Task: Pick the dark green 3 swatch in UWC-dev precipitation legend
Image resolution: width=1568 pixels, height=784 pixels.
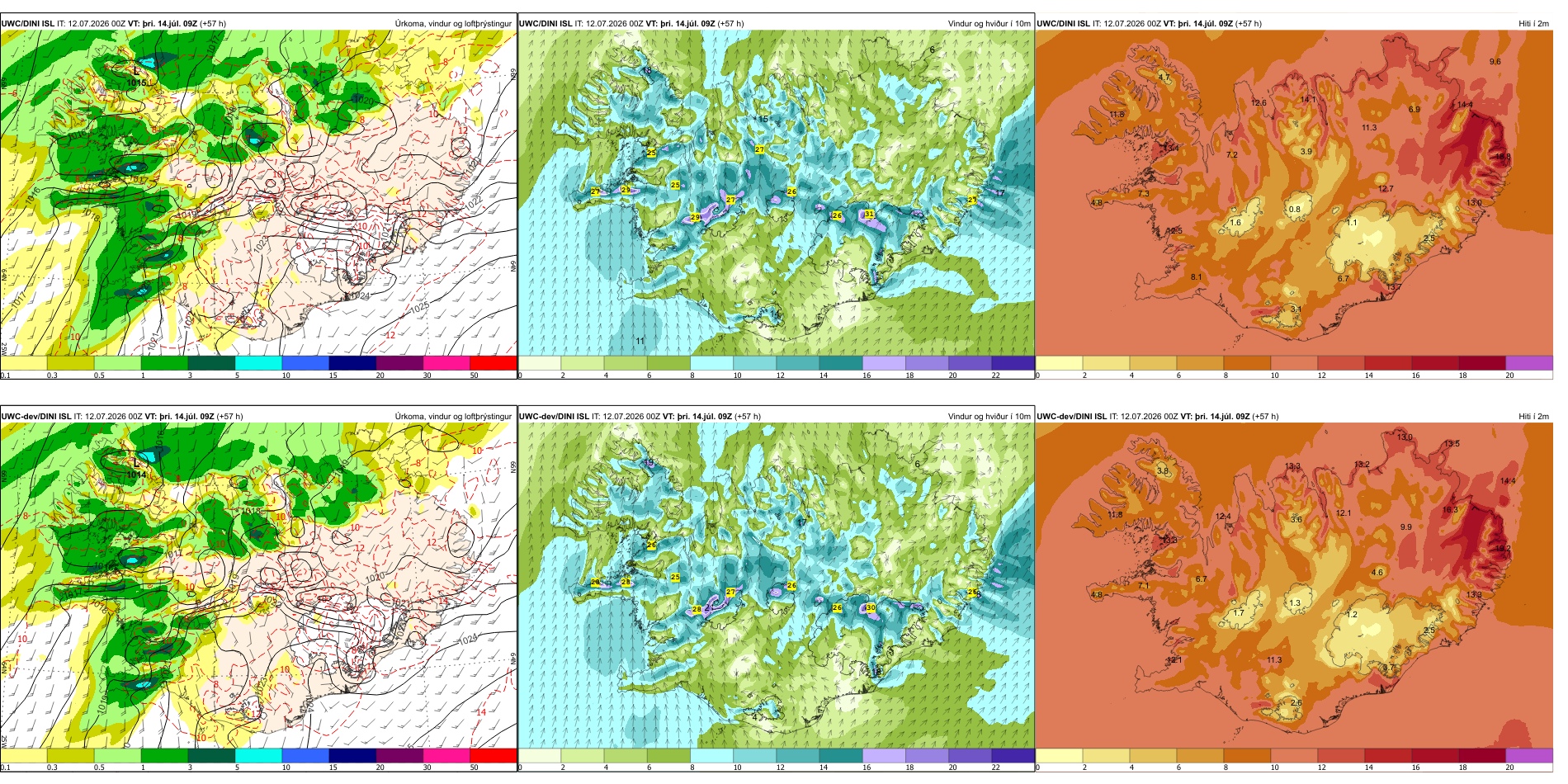Action: point(211,755)
